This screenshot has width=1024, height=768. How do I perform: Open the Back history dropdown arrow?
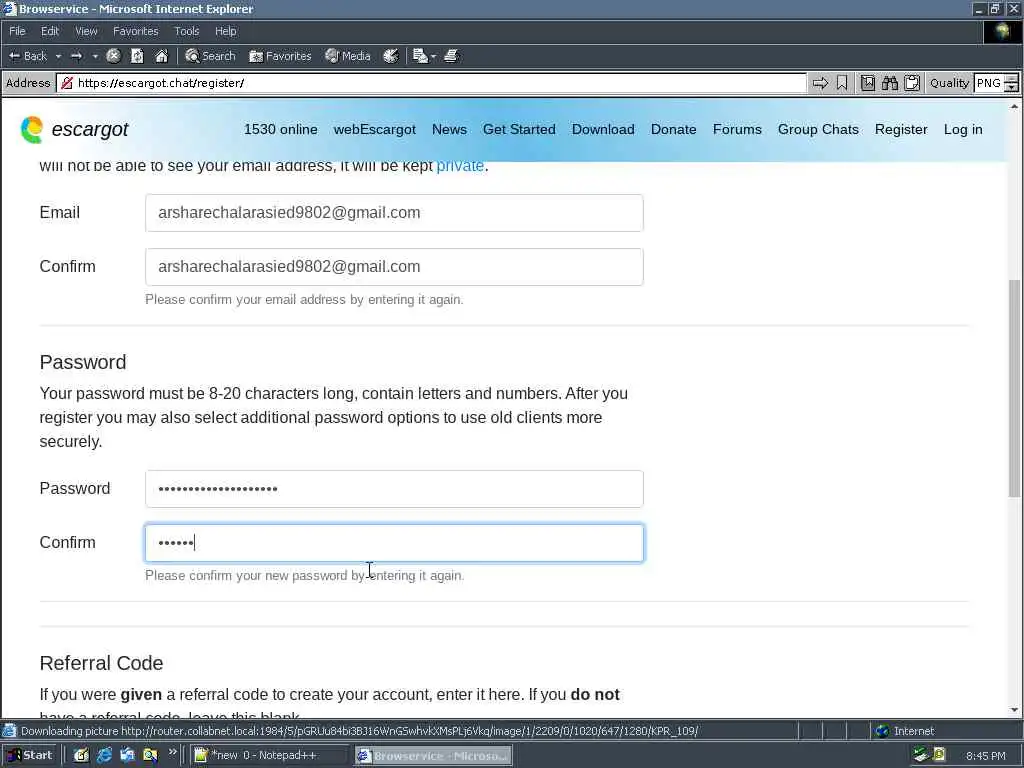58,56
